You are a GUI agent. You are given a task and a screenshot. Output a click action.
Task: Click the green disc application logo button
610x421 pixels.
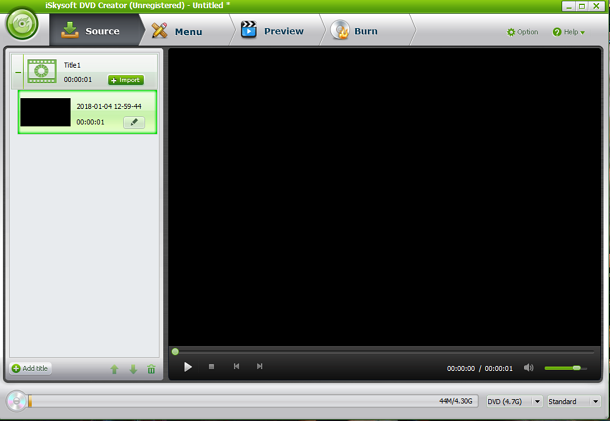point(22,24)
